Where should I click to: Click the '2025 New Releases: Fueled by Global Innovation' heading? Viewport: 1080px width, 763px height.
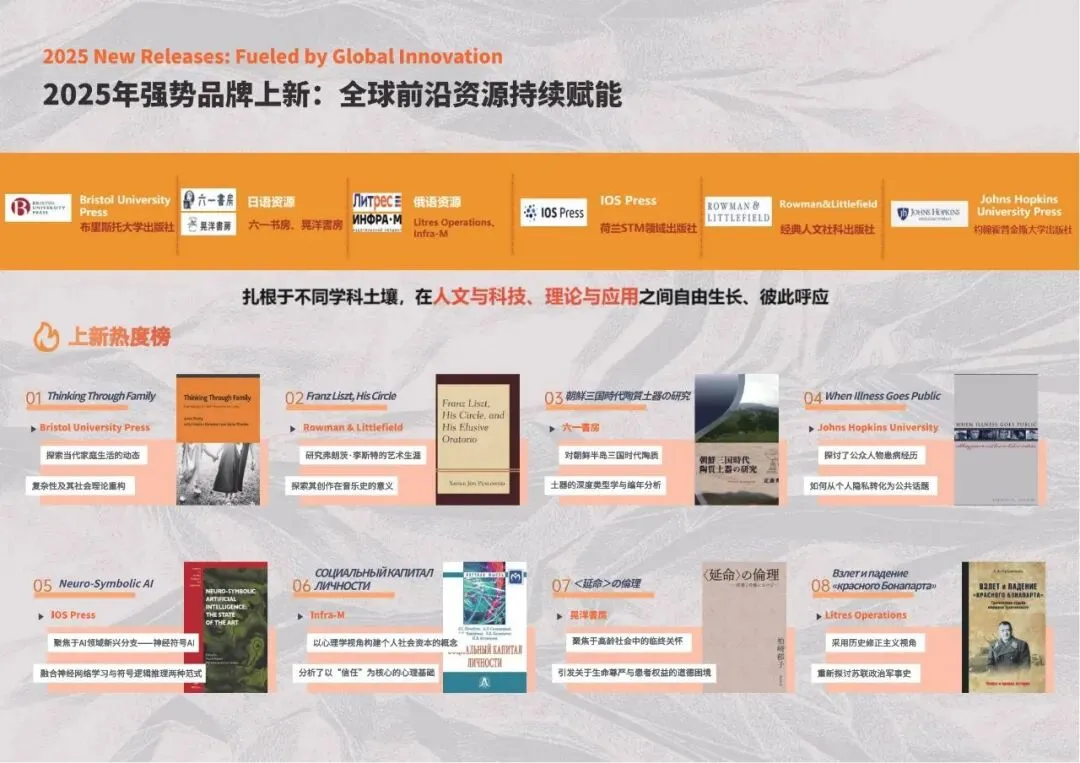pos(273,56)
